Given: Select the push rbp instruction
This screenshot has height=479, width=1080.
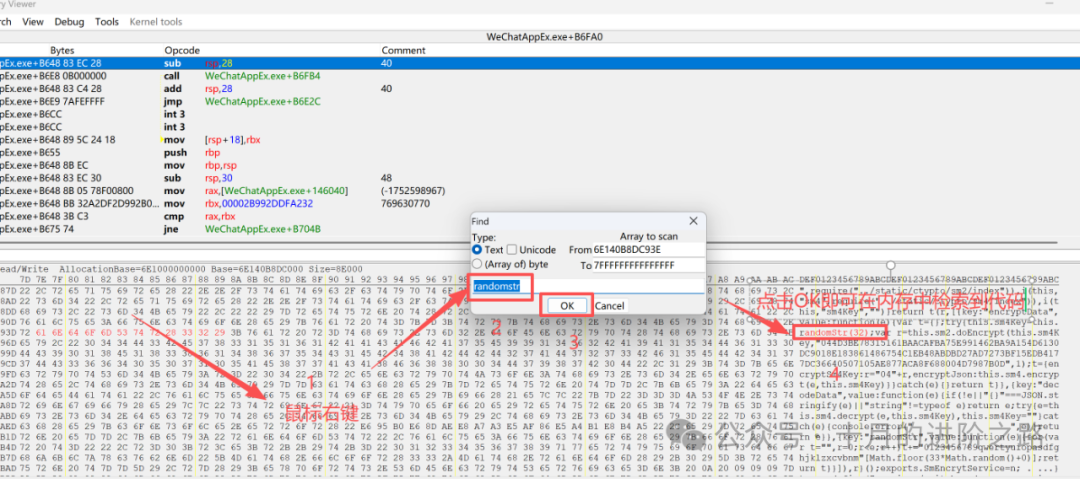Looking at the screenshot, I should [x=540, y=152].
